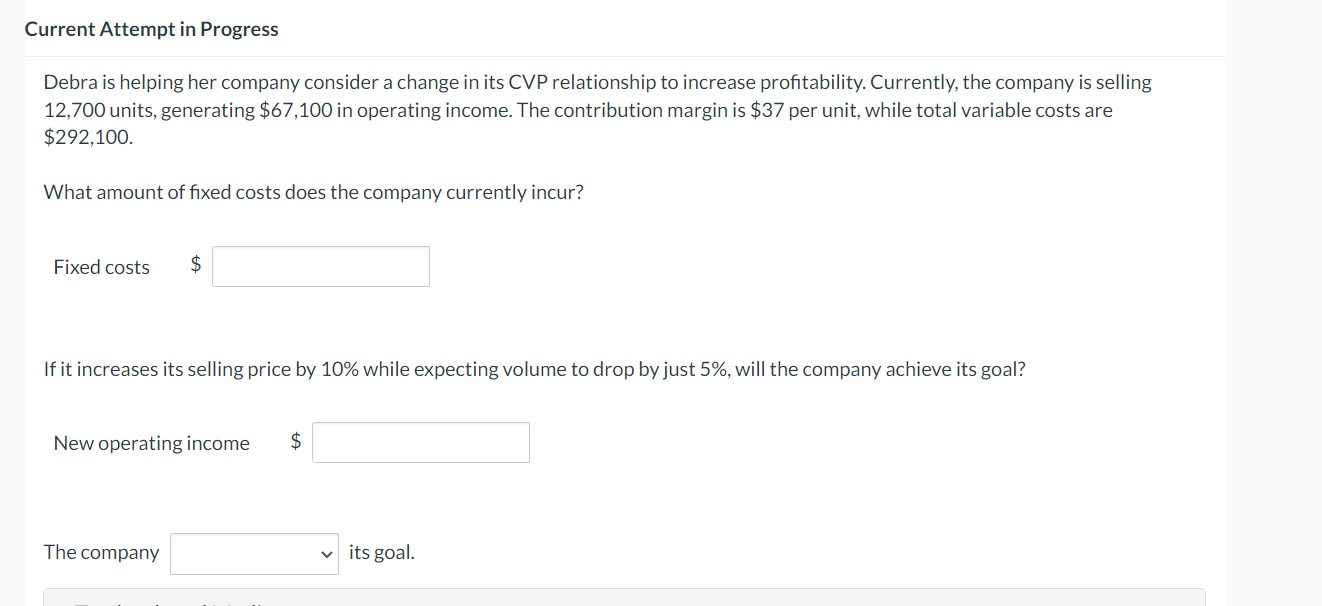Click the selling price increase question text

(x=535, y=368)
